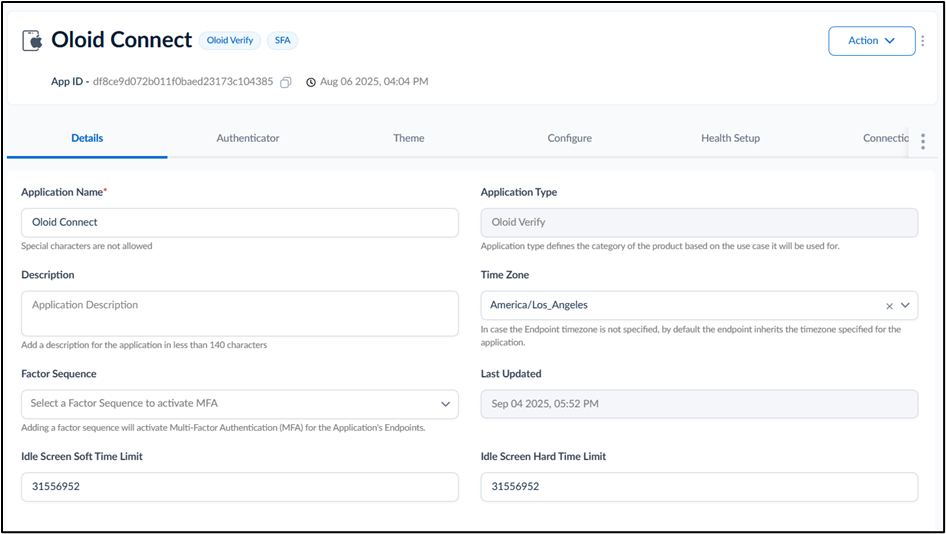Open the Factor Sequence dropdown

tap(240, 404)
